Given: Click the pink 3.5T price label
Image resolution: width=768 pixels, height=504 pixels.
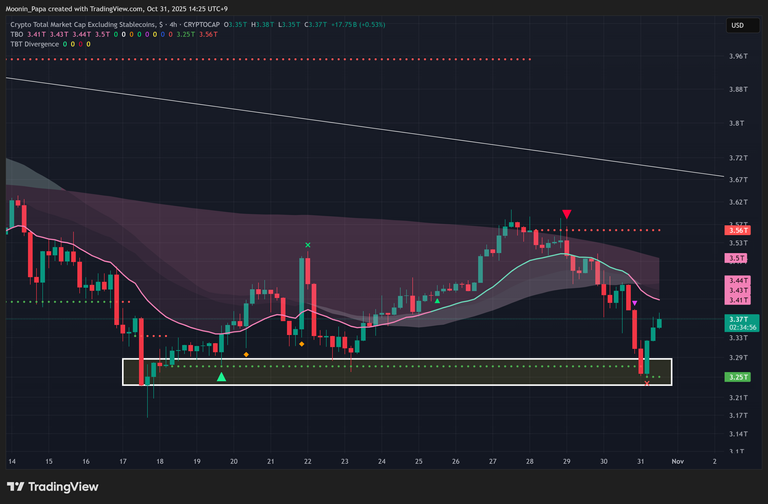Looking at the screenshot, I should click(x=737, y=257).
